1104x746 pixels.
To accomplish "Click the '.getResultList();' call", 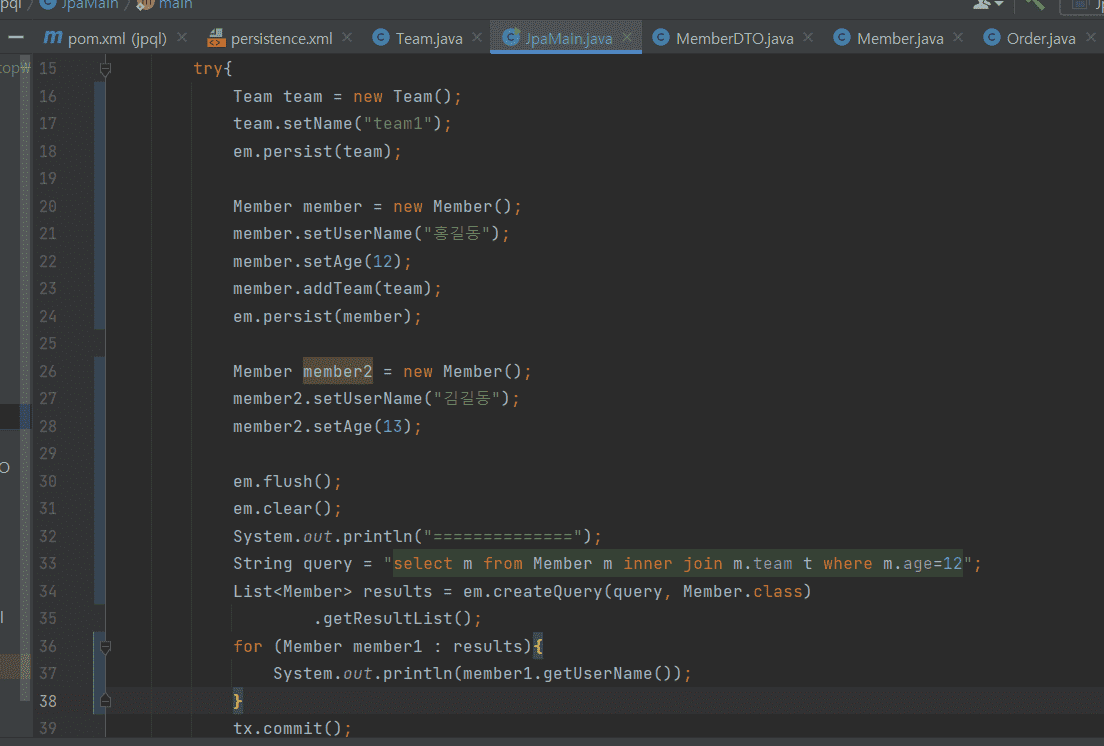I will pyautogui.click(x=398, y=619).
